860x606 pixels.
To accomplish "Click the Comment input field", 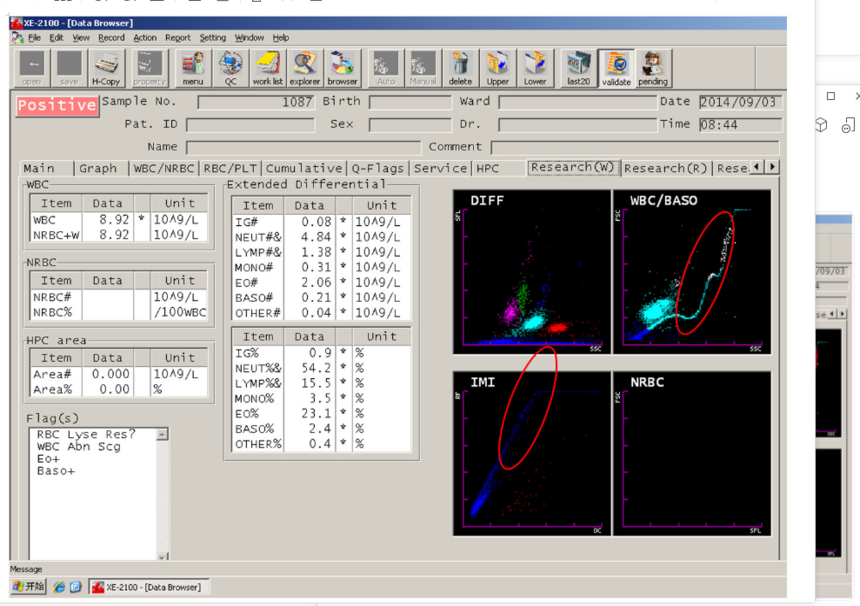I will [x=635, y=148].
